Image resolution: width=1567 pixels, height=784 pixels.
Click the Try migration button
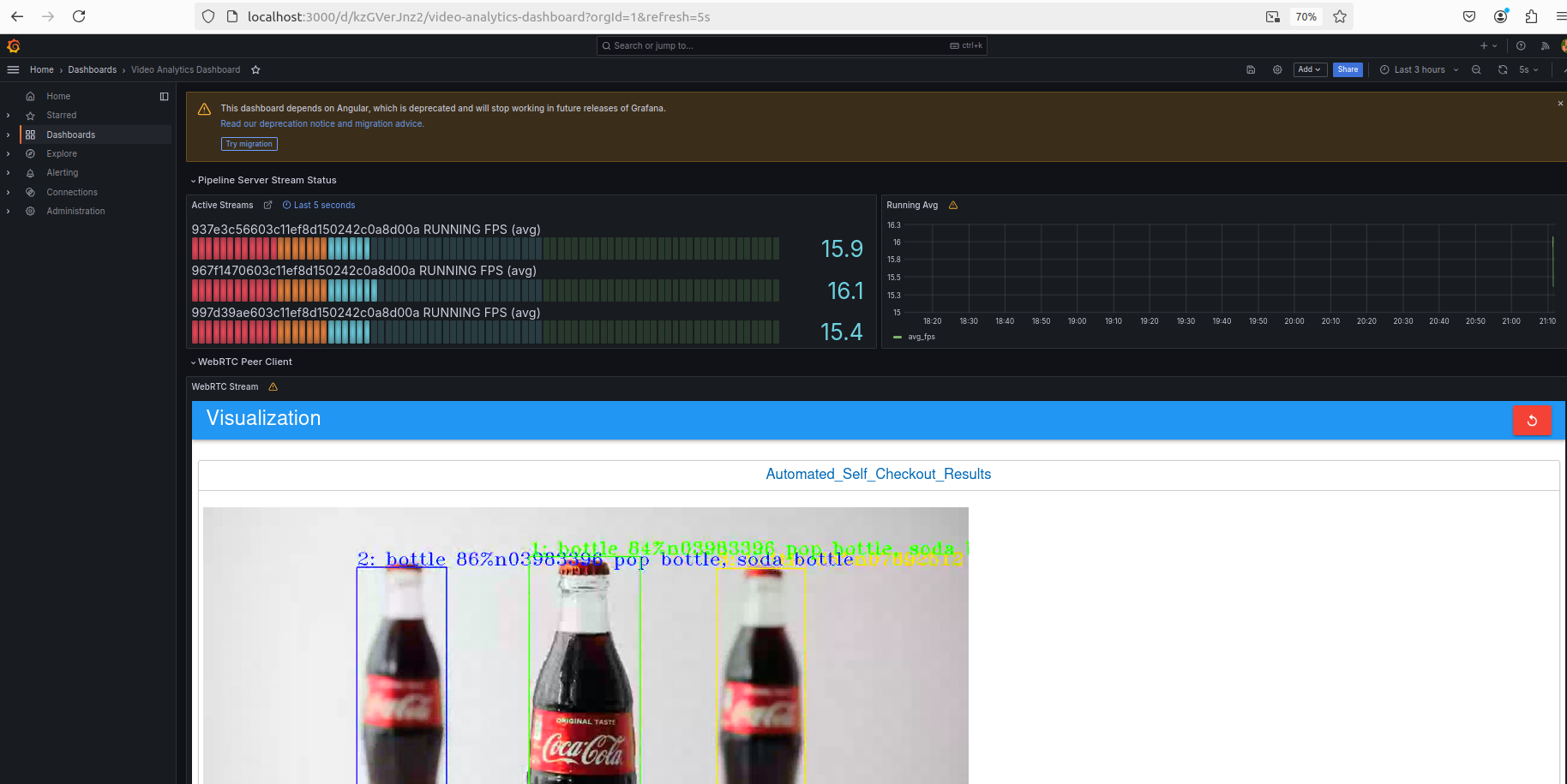[249, 144]
